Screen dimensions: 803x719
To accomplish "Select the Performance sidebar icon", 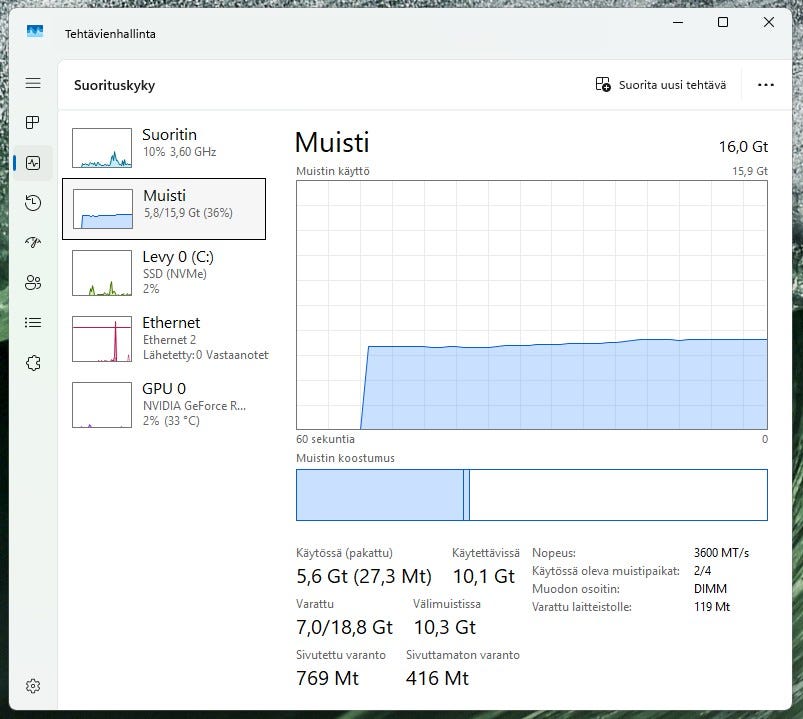I will coord(33,163).
